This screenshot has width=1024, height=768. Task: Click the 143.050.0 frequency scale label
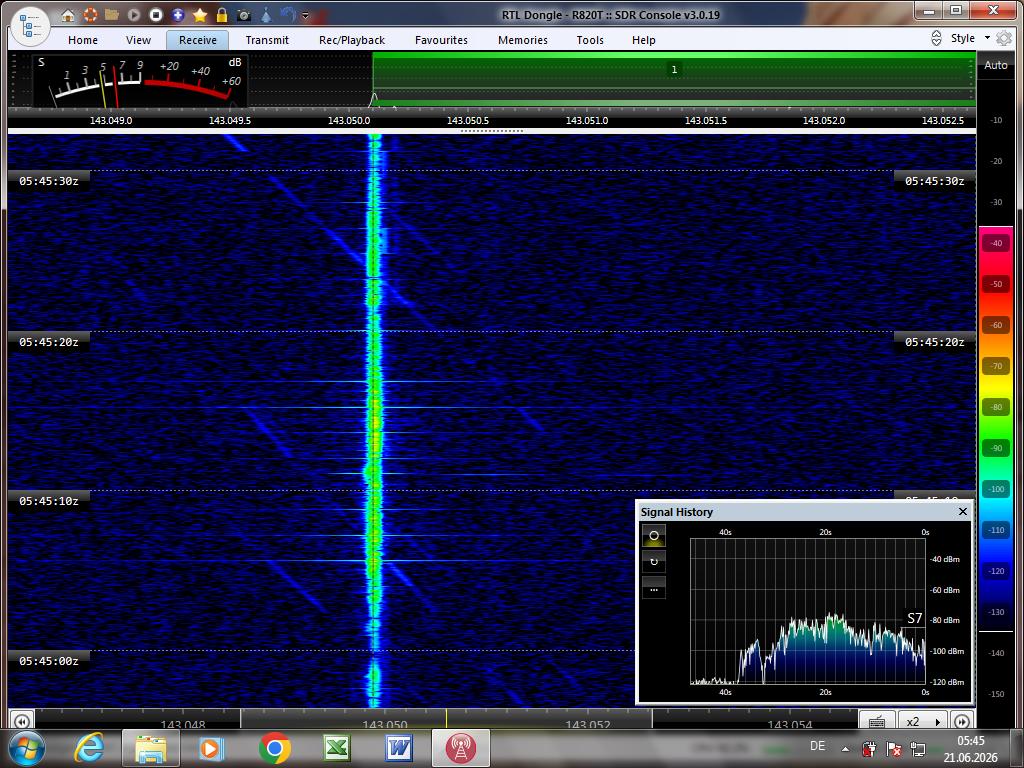pyautogui.click(x=349, y=121)
